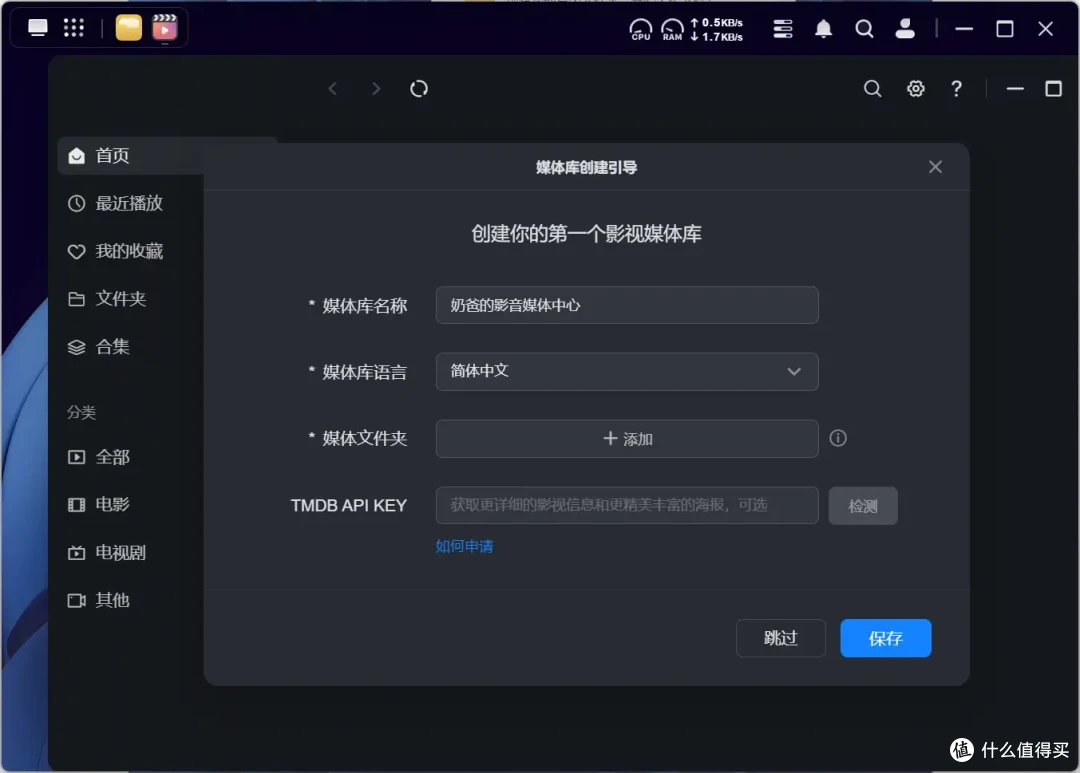Check the RAM usage gauge
Screen dimensions: 1080x773
point(672,29)
